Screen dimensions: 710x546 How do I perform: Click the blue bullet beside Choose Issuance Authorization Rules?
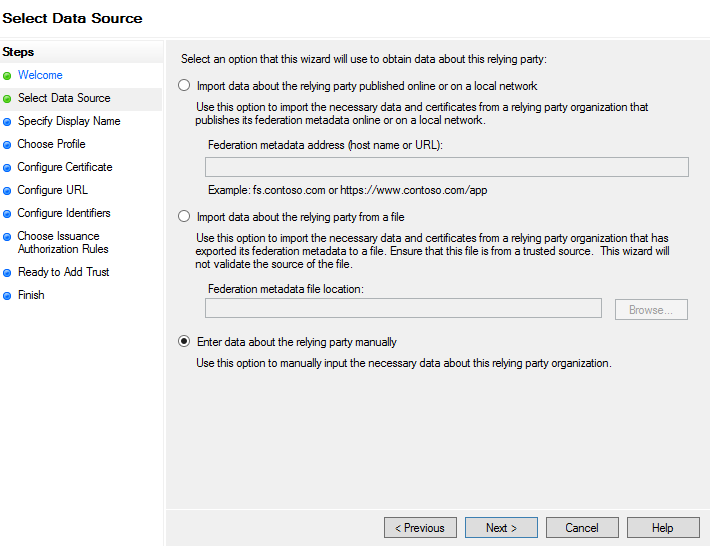point(7,237)
